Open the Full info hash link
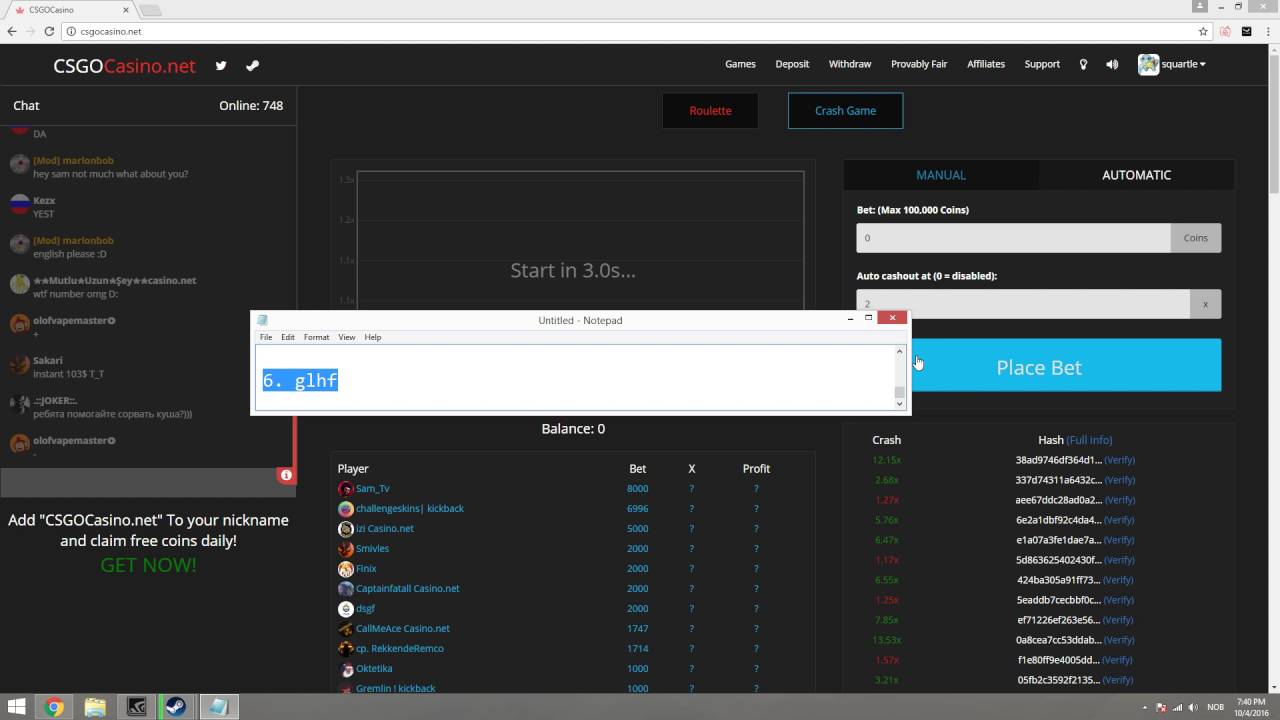1280x720 pixels. pyautogui.click(x=1089, y=440)
